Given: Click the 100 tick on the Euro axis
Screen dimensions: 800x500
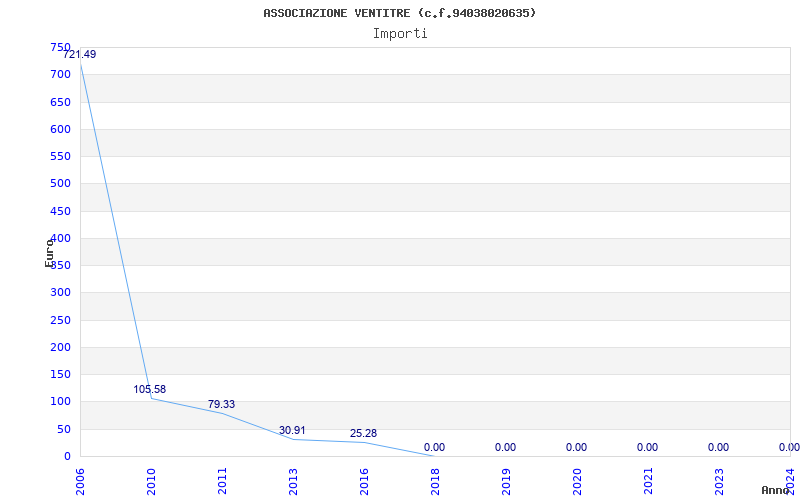Looking at the screenshot, I should [x=60, y=402].
